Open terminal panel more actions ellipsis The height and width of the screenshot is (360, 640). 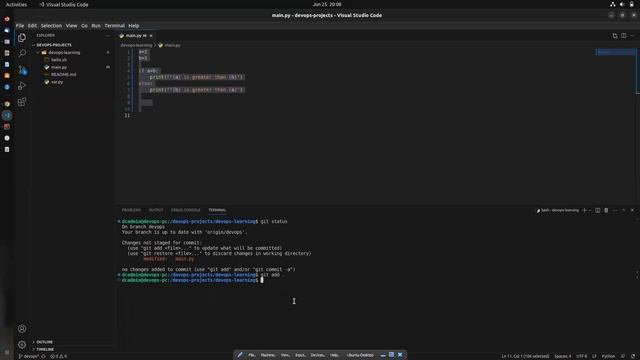[x=615, y=210]
